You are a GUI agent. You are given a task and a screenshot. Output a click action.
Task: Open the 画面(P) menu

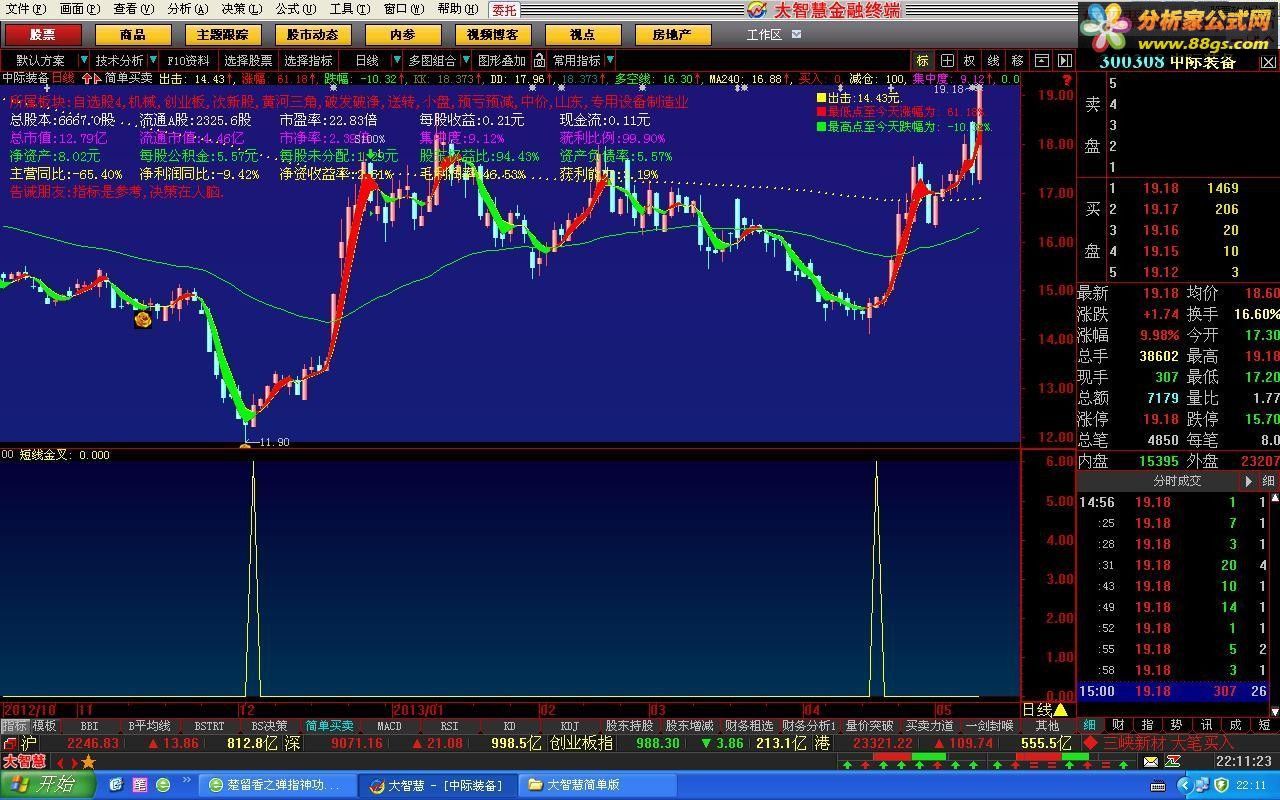pyautogui.click(x=79, y=9)
